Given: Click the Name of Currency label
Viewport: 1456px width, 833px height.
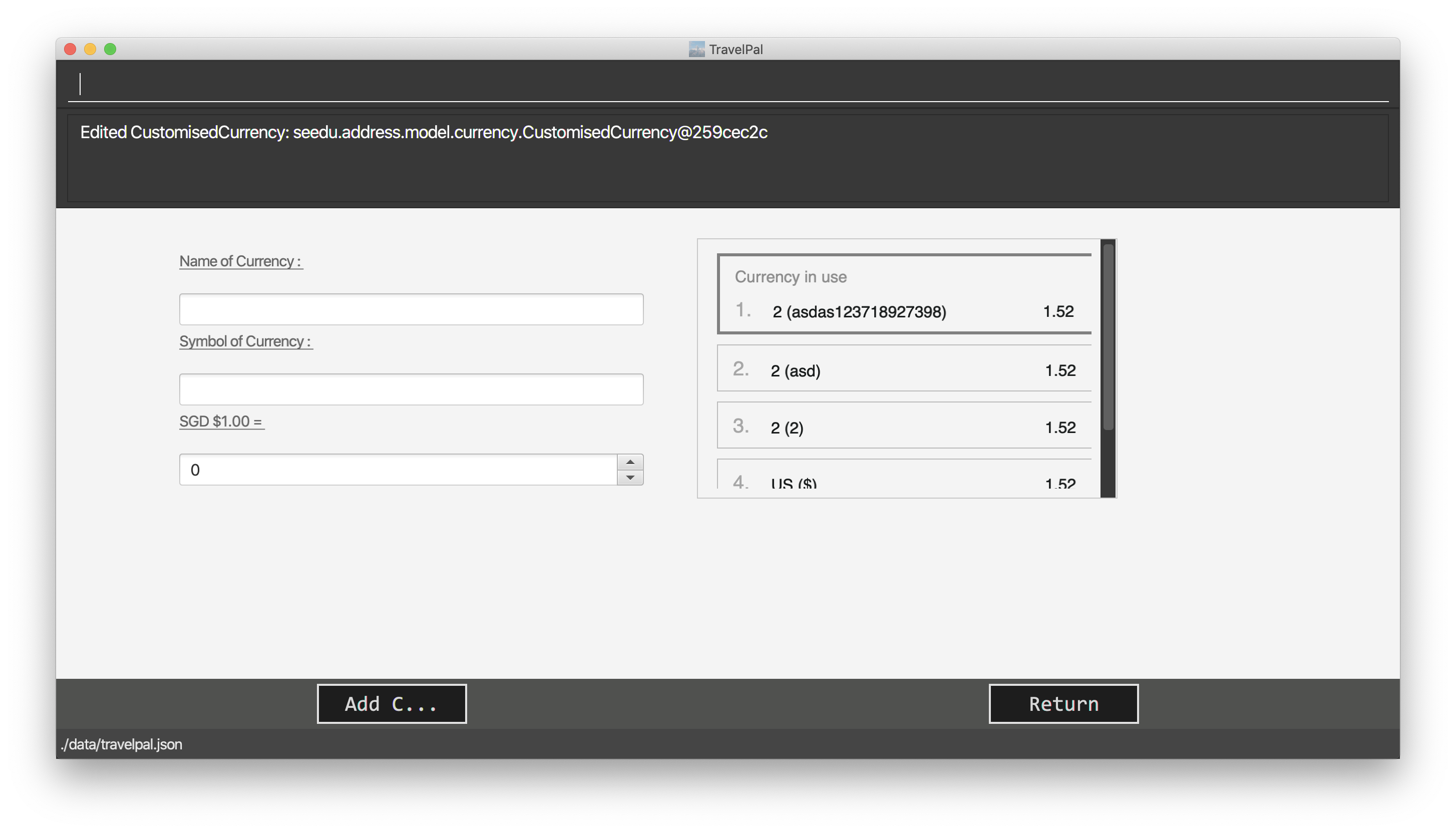Looking at the screenshot, I should 240,261.
